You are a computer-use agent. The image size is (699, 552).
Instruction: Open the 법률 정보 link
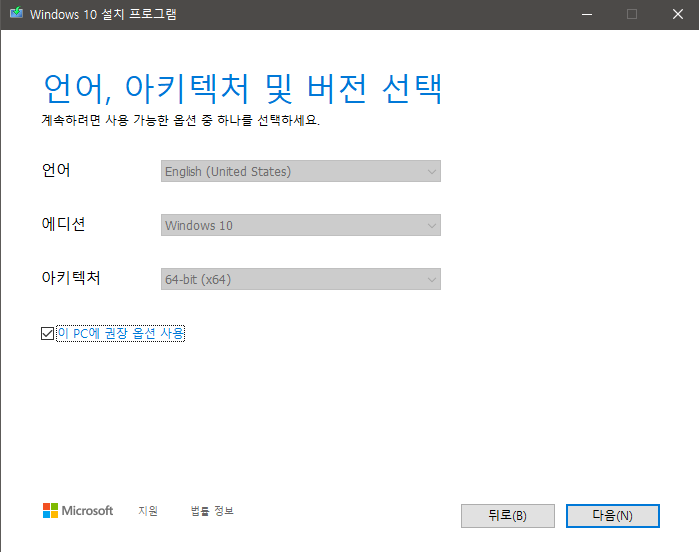[212, 511]
